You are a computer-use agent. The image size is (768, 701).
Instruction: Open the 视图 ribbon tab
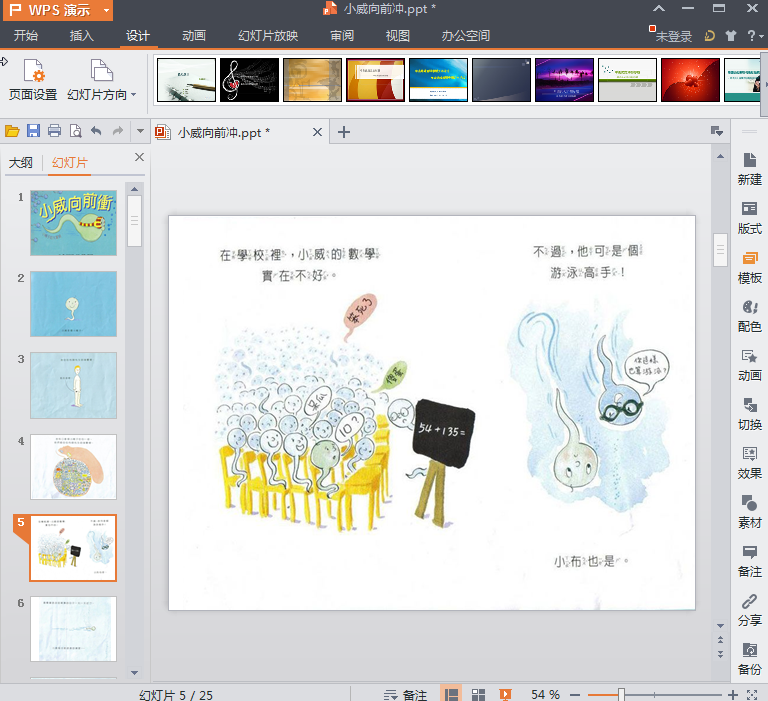[x=398, y=35]
